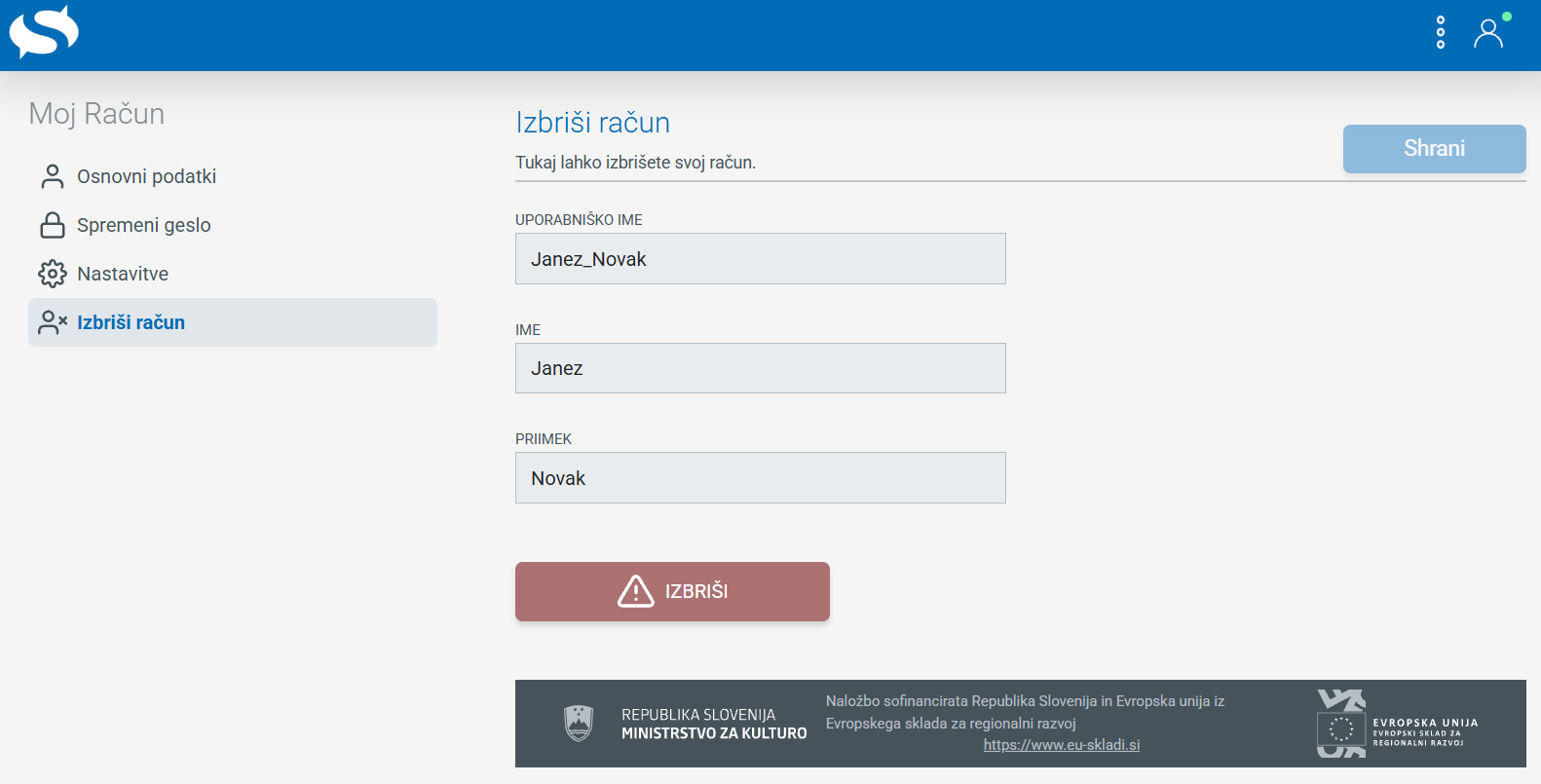Screen dimensions: 1541x784
Task: Click the Uporabniško ime field with Janez_Novak
Action: (x=760, y=259)
